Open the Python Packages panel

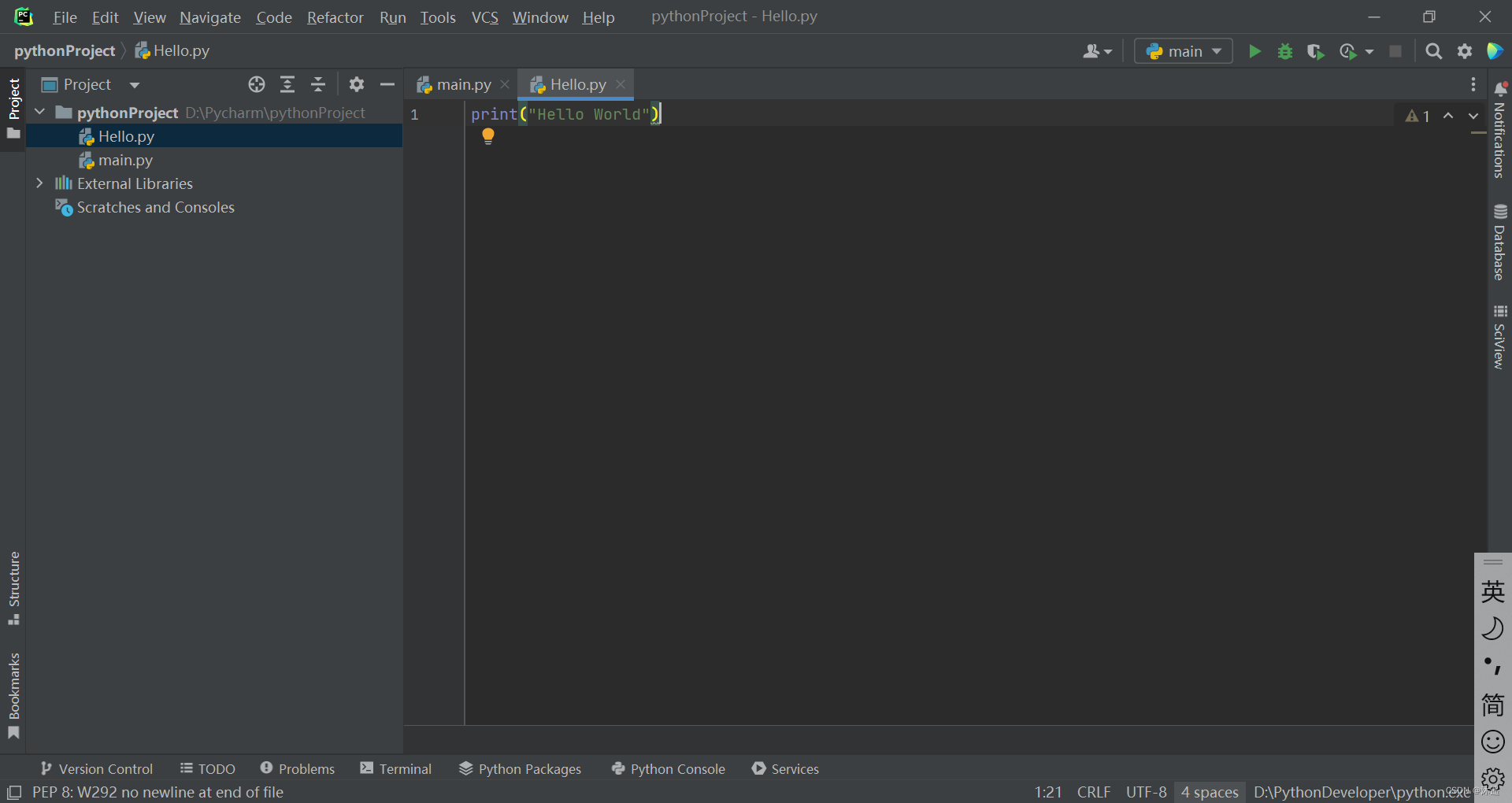coord(520,768)
